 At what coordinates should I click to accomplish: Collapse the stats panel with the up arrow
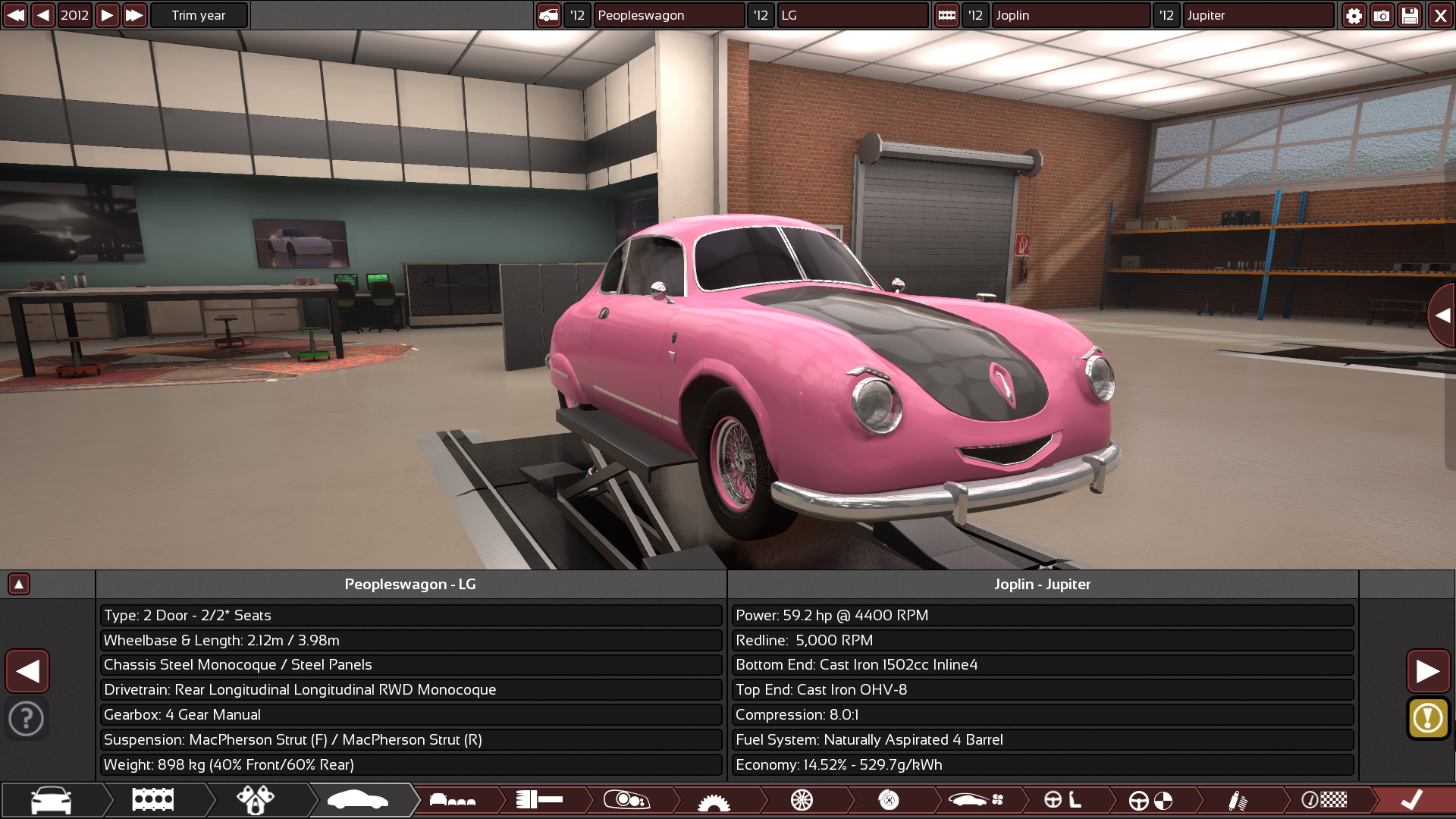(x=19, y=584)
